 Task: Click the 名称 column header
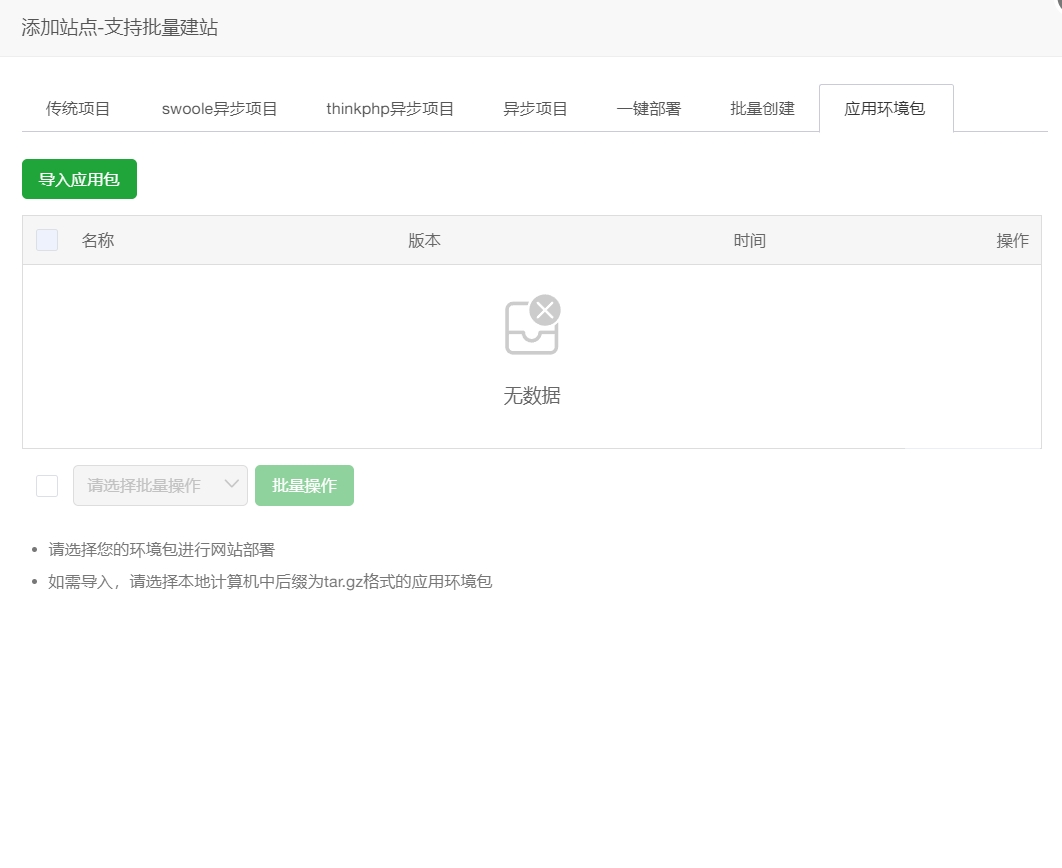tap(97, 240)
